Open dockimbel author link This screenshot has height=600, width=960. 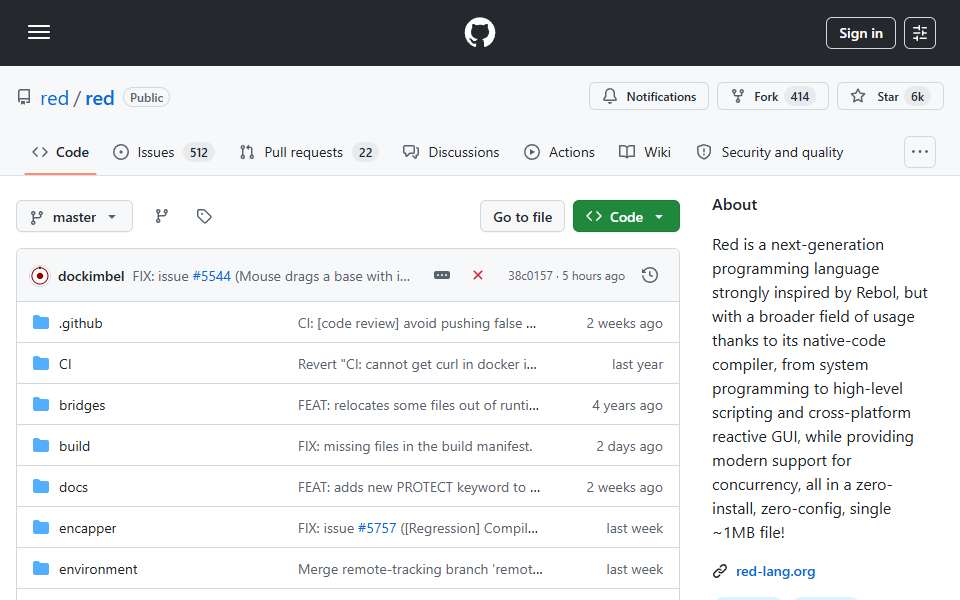point(91,277)
